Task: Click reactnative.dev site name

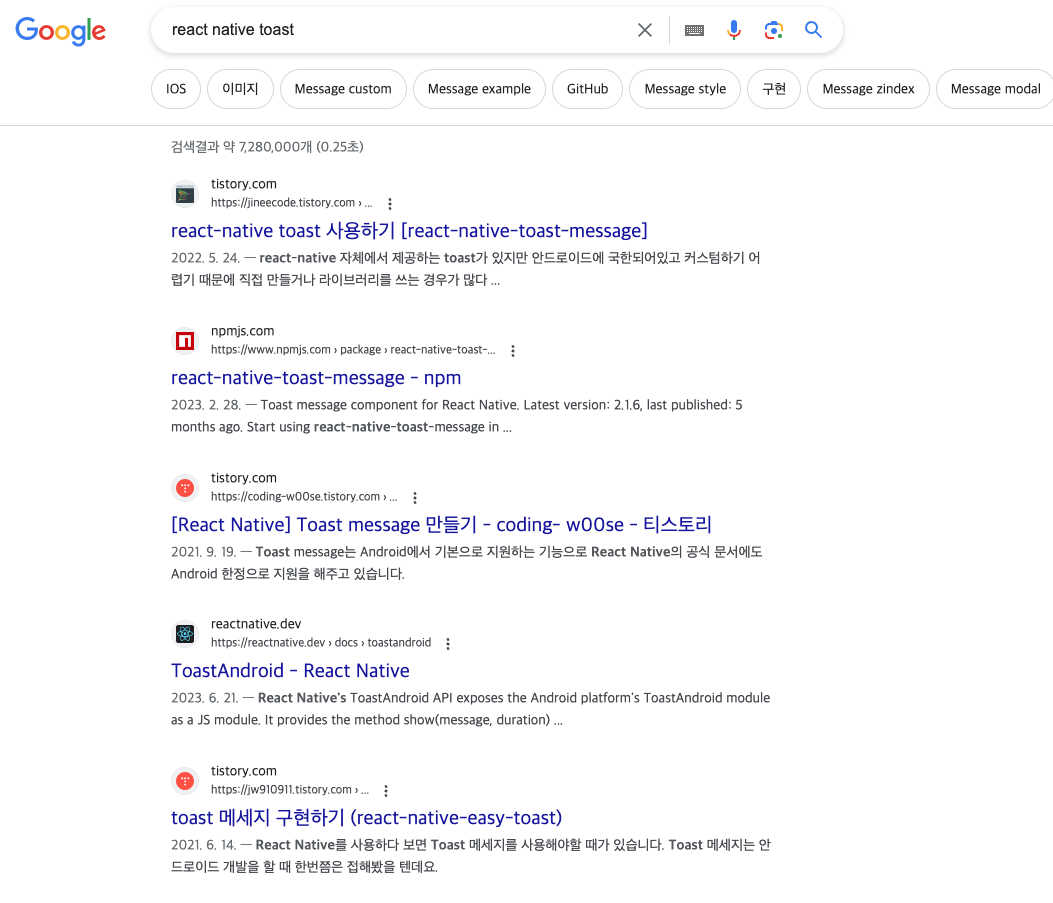Action: tap(256, 624)
